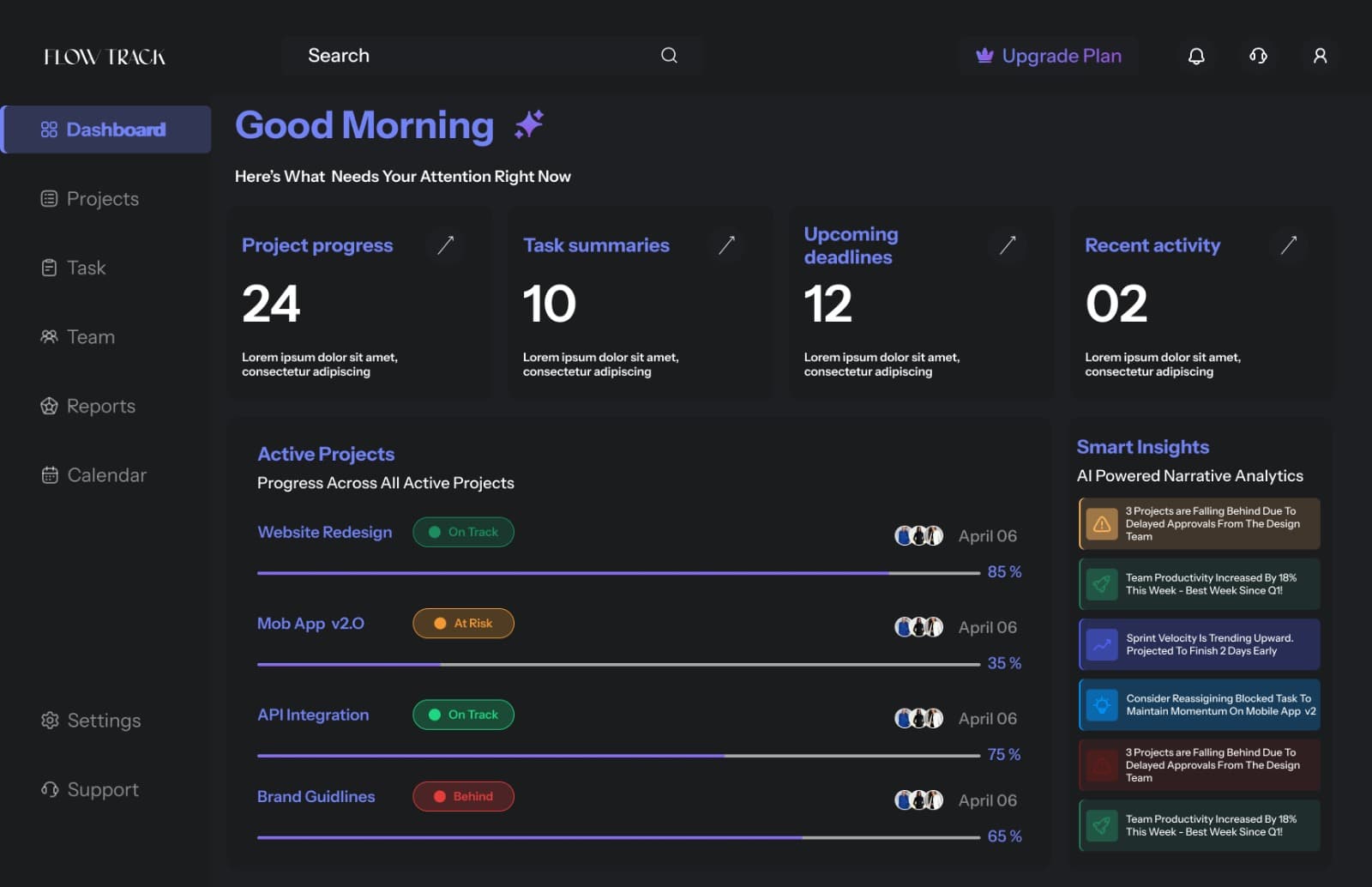Click the FLOW TRACK logo
This screenshot has width=1372, height=887.
pyautogui.click(x=105, y=57)
